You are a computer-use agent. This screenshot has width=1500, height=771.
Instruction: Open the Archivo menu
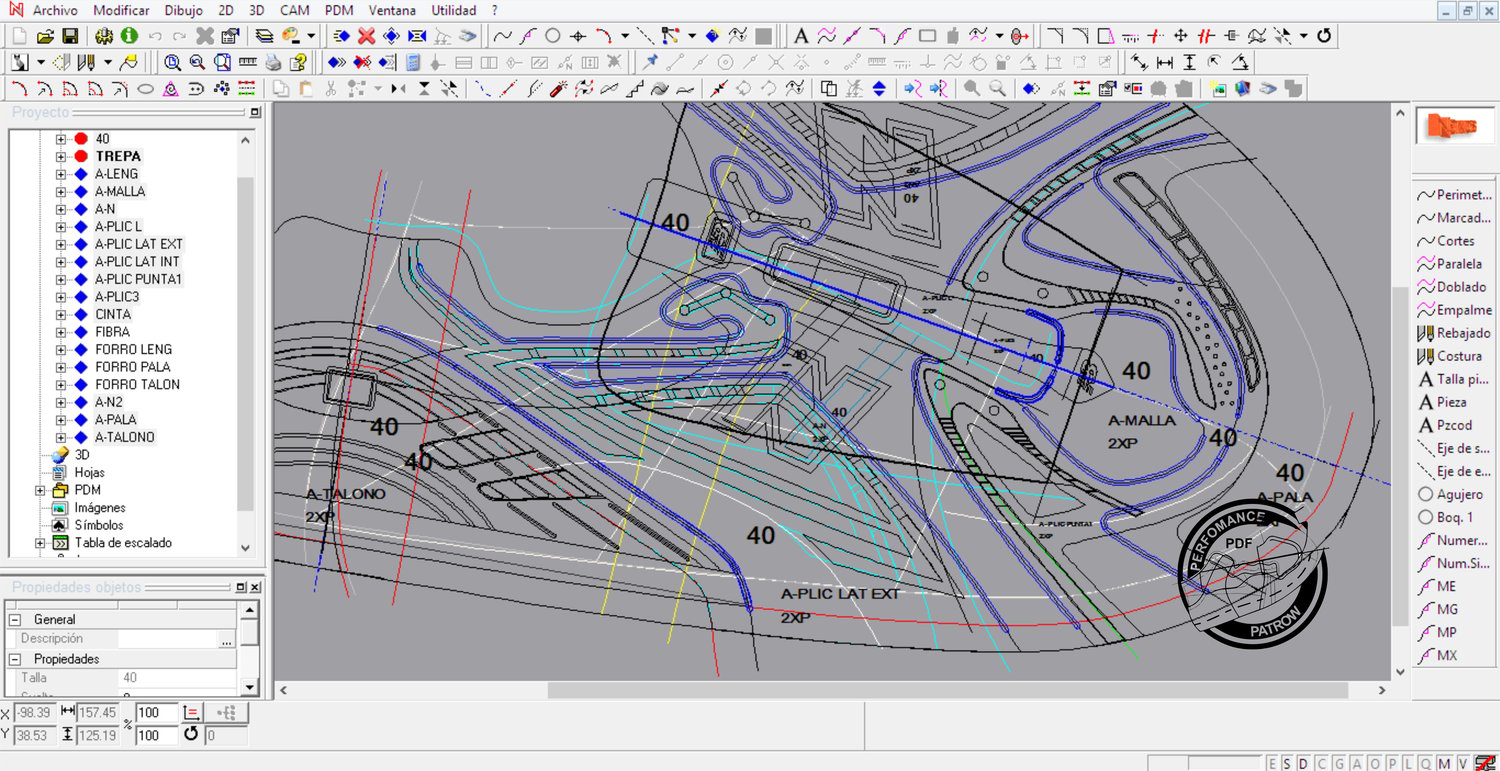tap(56, 10)
